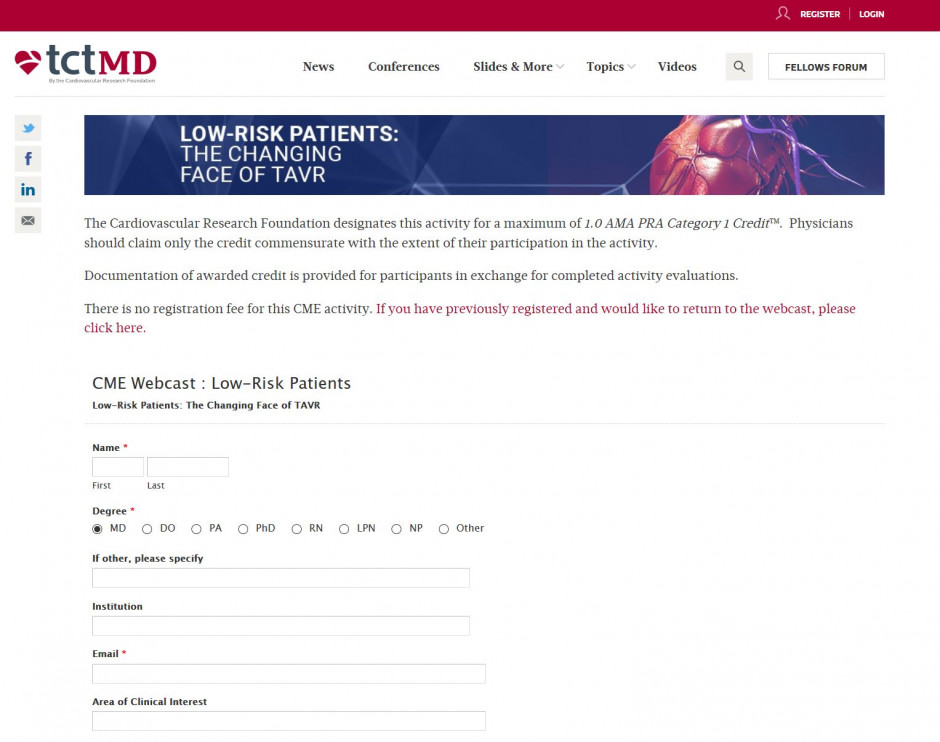Expand the Slides & More menu

518,67
